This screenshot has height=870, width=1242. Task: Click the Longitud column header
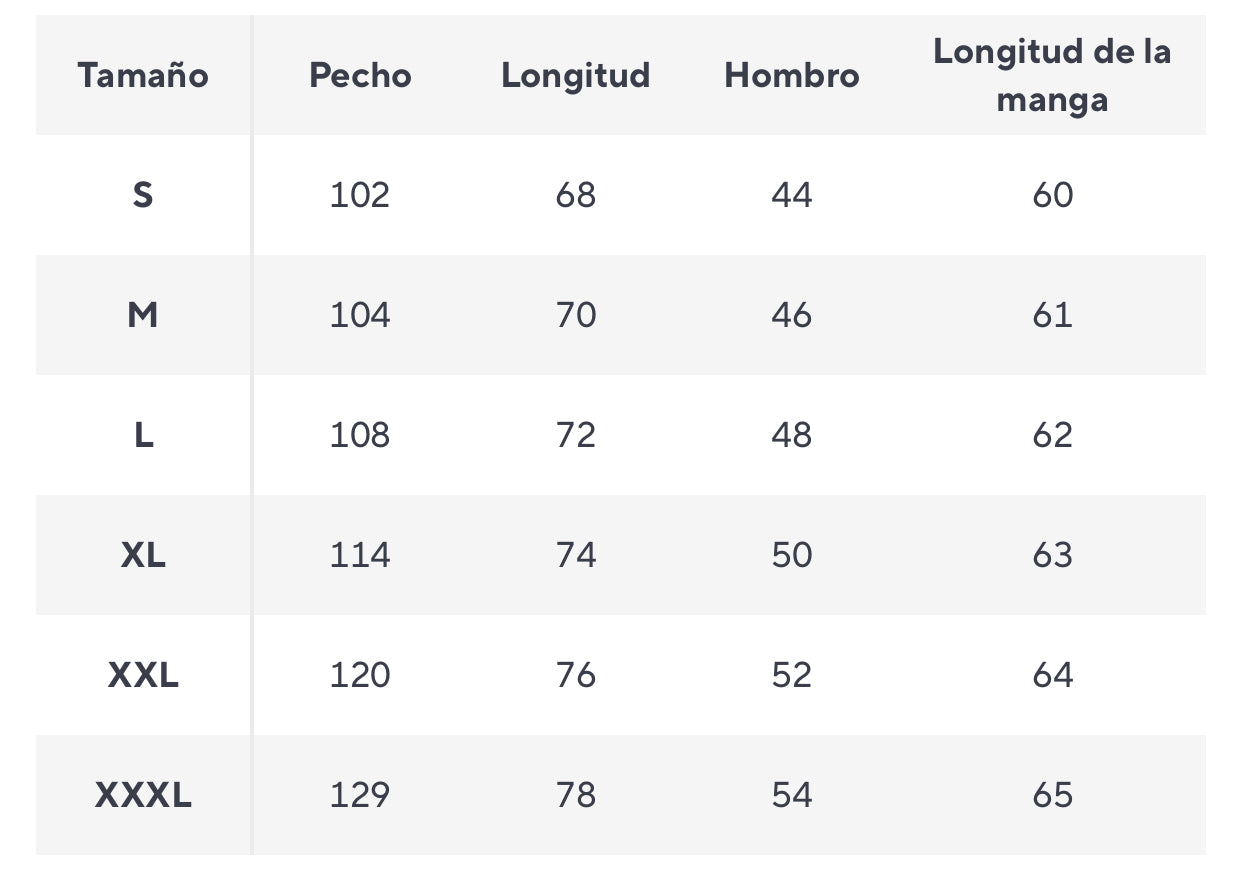pyautogui.click(x=576, y=75)
